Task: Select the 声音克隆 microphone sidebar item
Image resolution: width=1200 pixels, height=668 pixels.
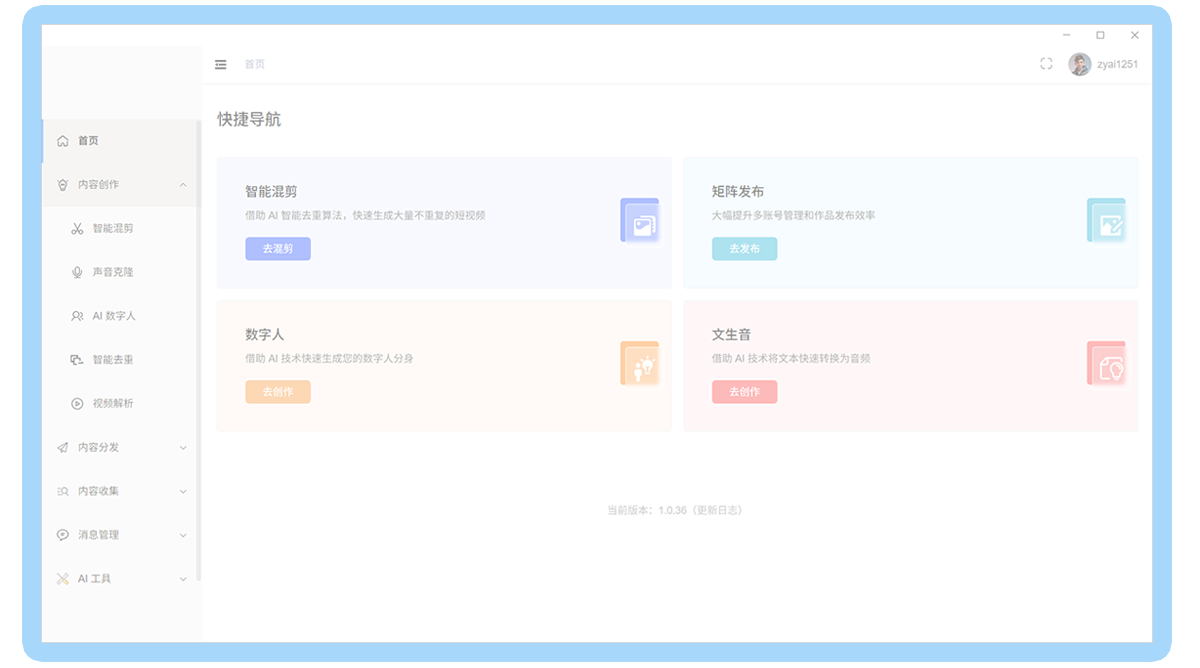Action: pos(112,272)
